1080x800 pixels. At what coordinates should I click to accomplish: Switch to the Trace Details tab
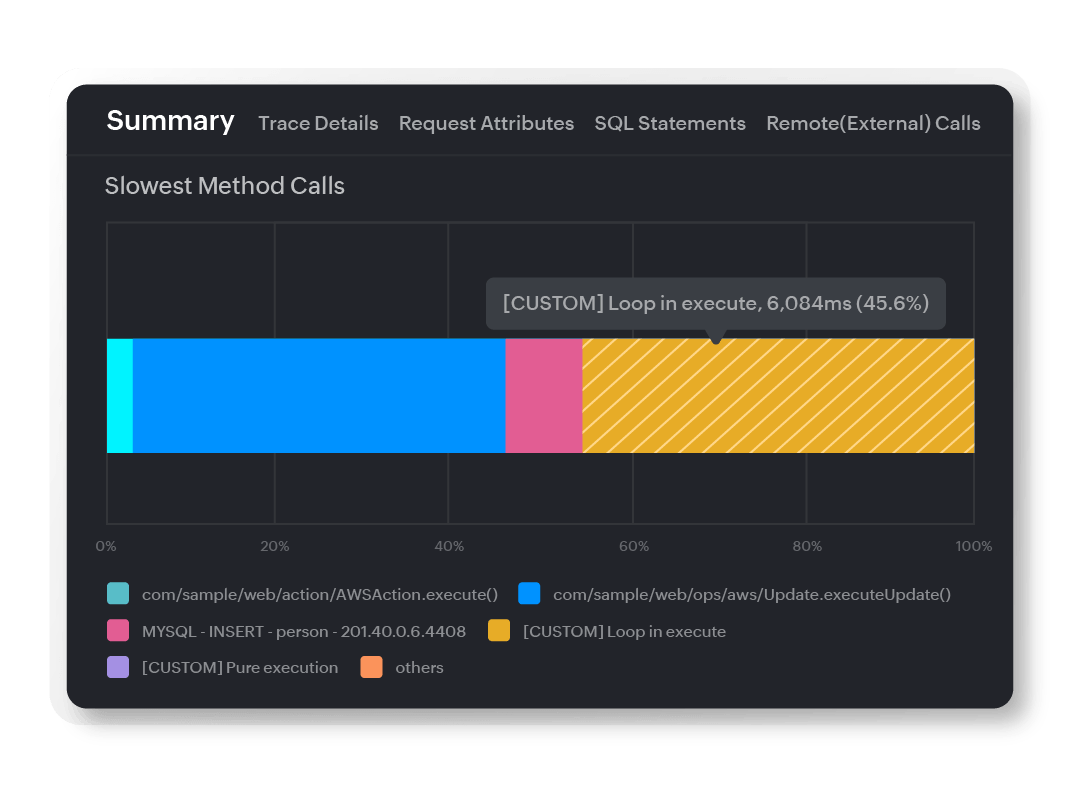(x=318, y=123)
